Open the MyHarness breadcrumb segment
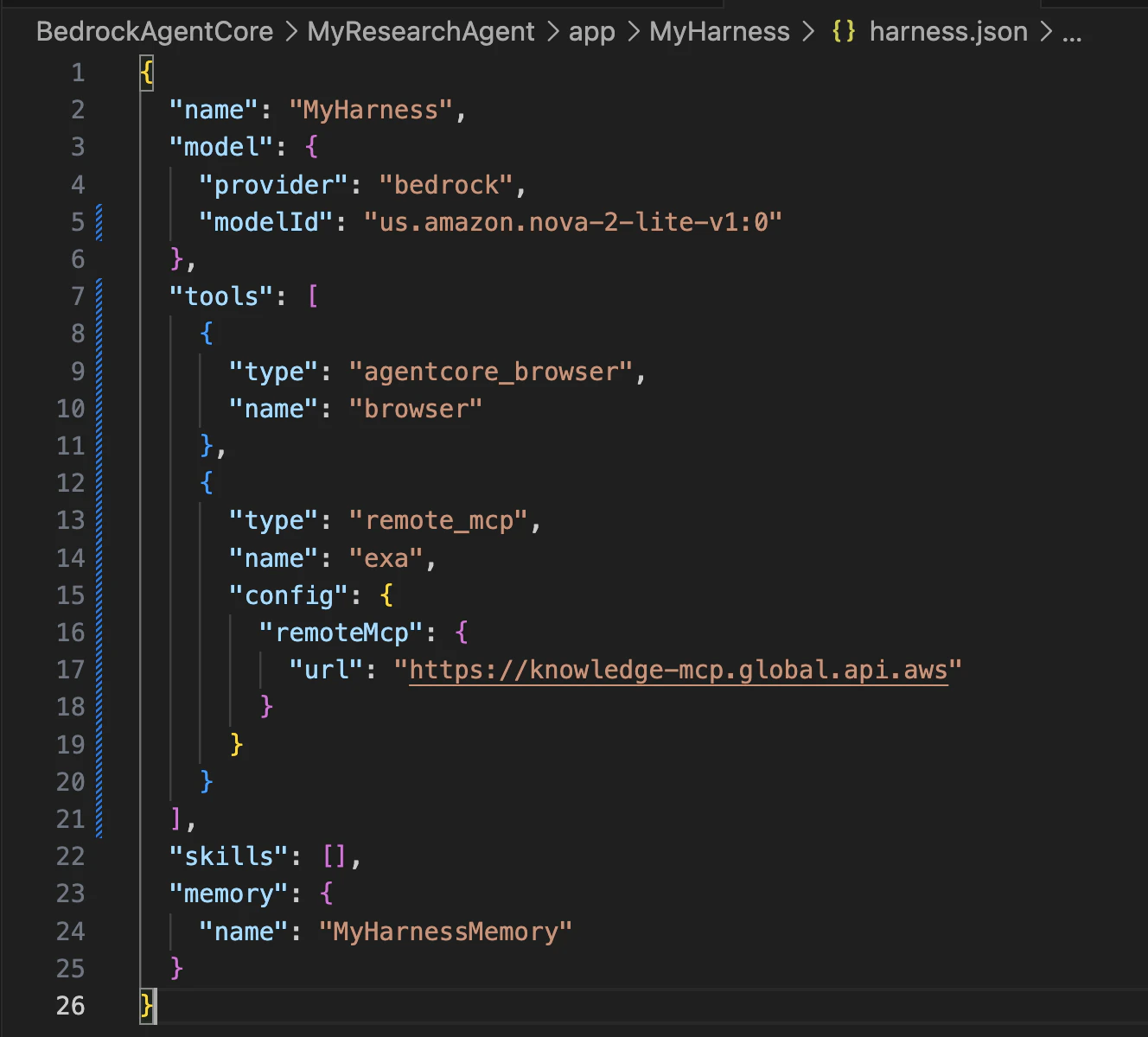 [719, 32]
